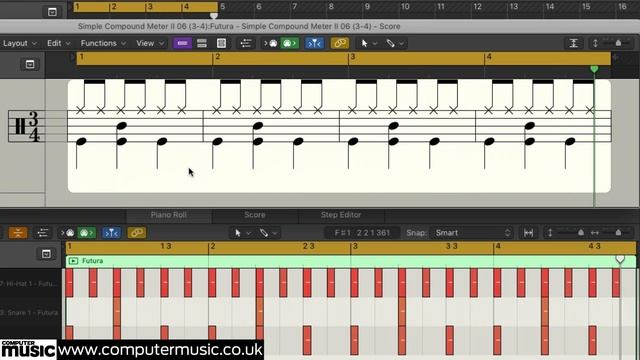This screenshot has width=640, height=360.
Task: Switch Score window to page view
Action: click(221, 43)
